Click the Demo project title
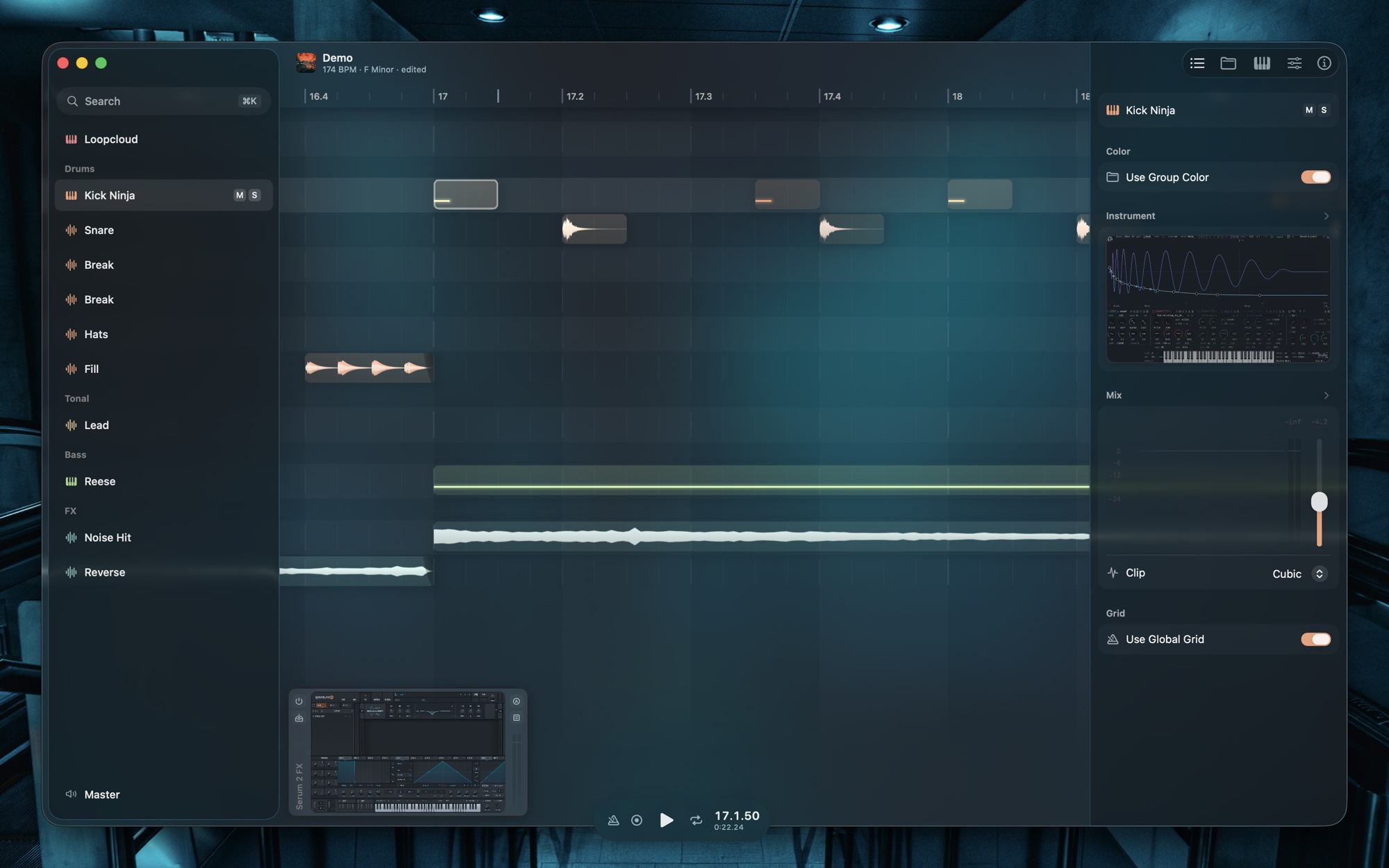The image size is (1389, 868). (338, 58)
